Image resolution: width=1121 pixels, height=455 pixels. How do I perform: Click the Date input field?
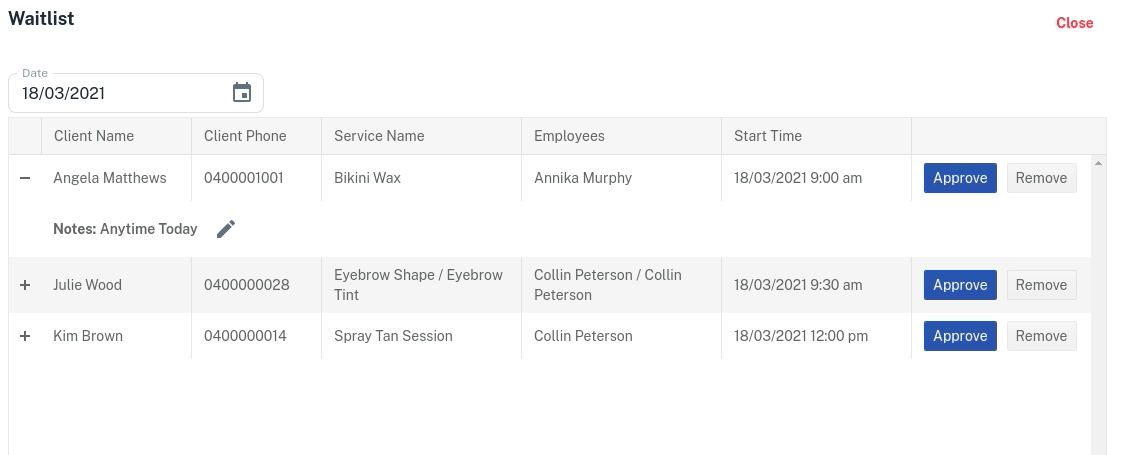click(120, 93)
